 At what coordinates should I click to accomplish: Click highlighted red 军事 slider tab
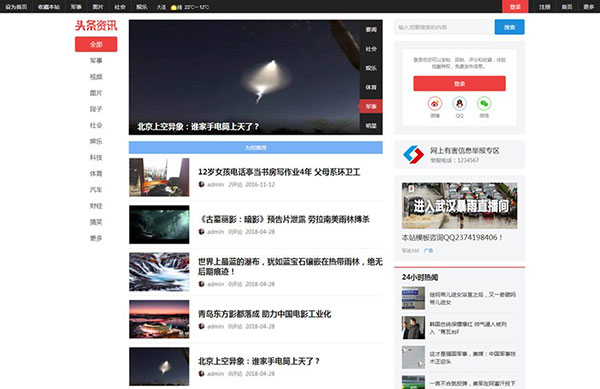[x=371, y=106]
